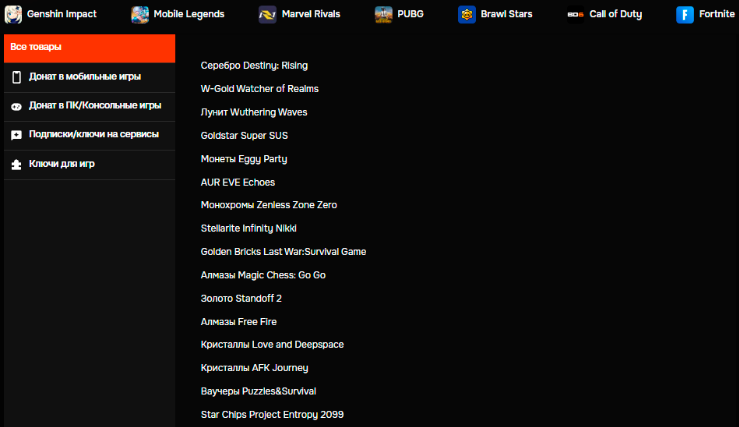Open Золото Standoff 2 product
739x427 pixels.
241,298
